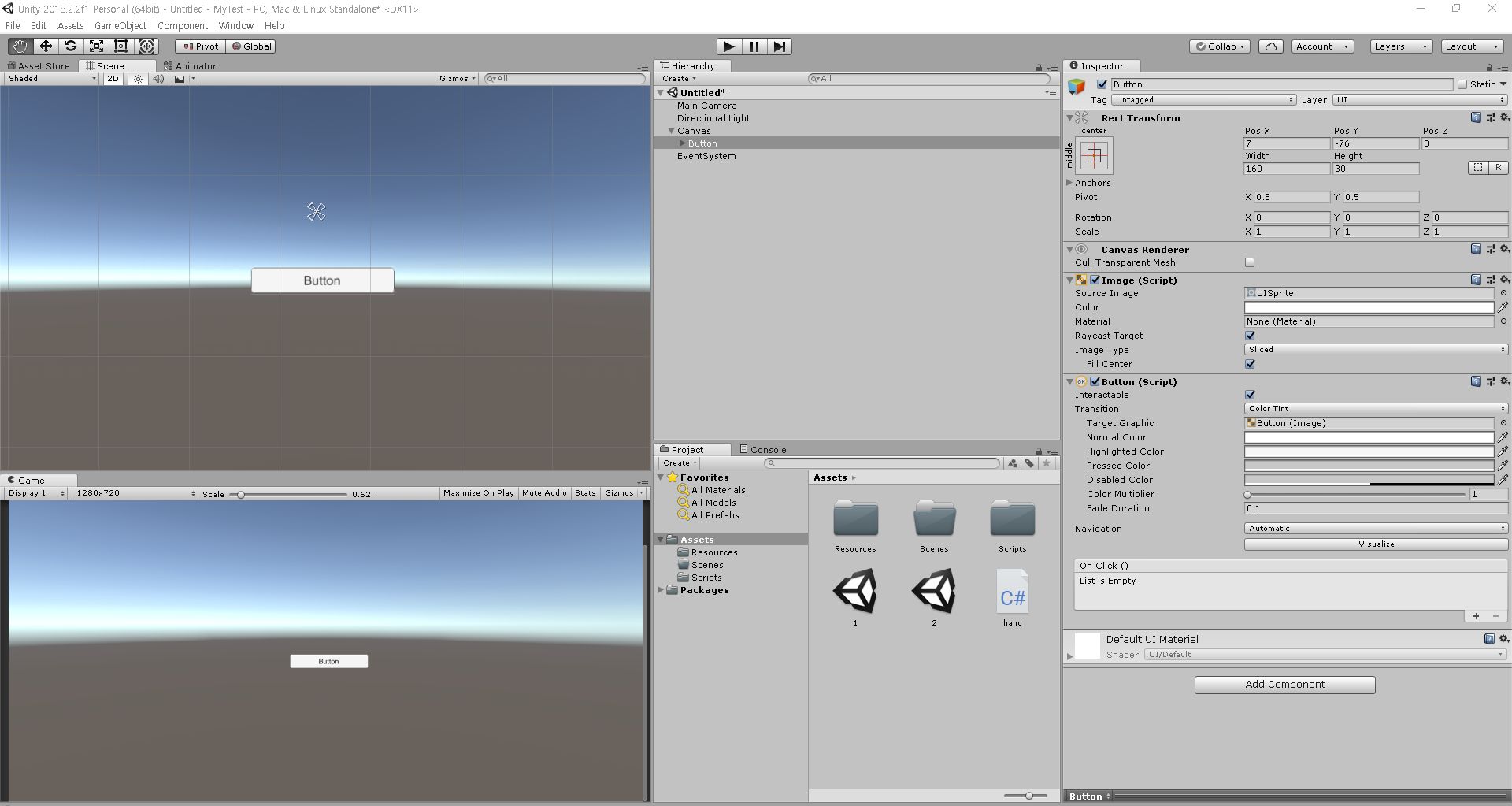Select the Scale tool

coord(96,46)
